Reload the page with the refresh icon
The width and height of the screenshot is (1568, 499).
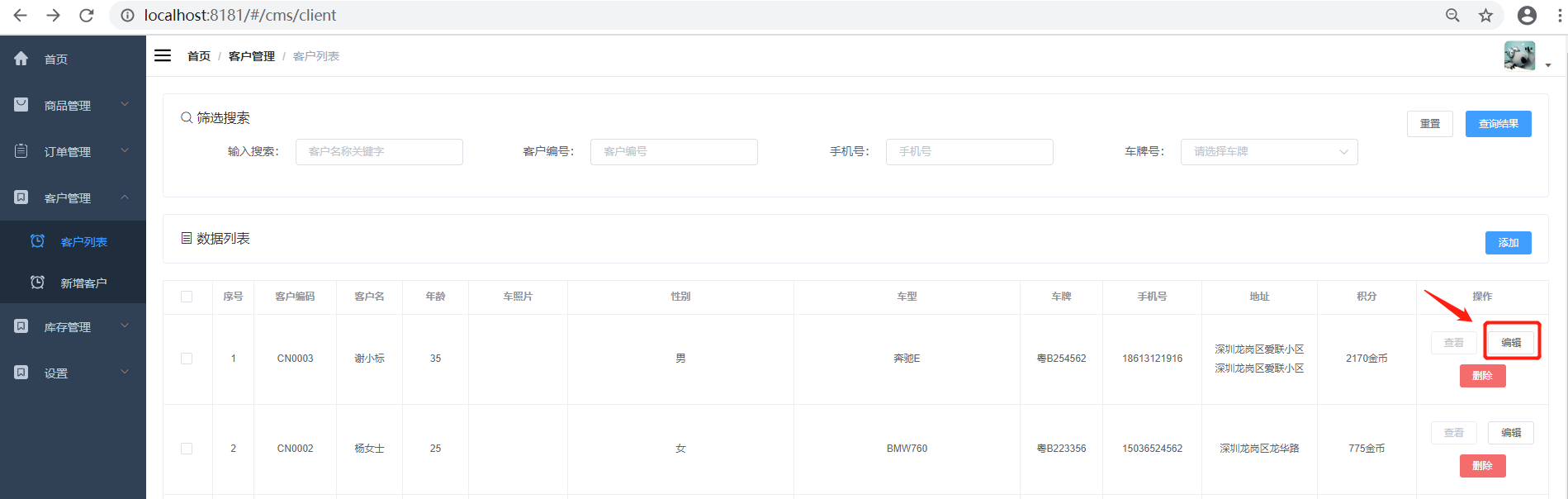(x=86, y=15)
